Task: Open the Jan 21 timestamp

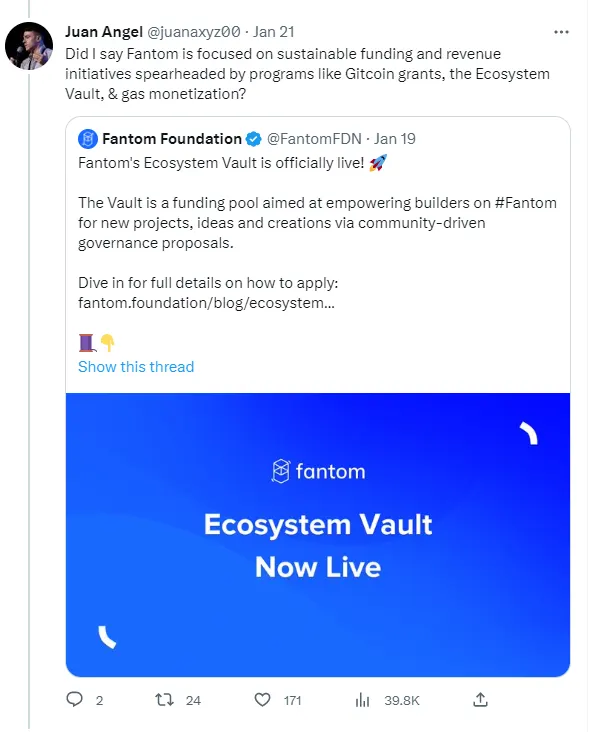Action: [x=274, y=32]
